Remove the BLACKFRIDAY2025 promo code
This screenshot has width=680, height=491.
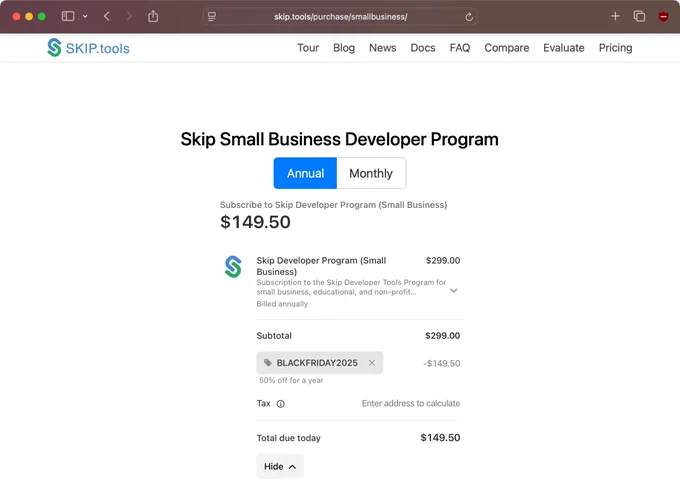[372, 363]
